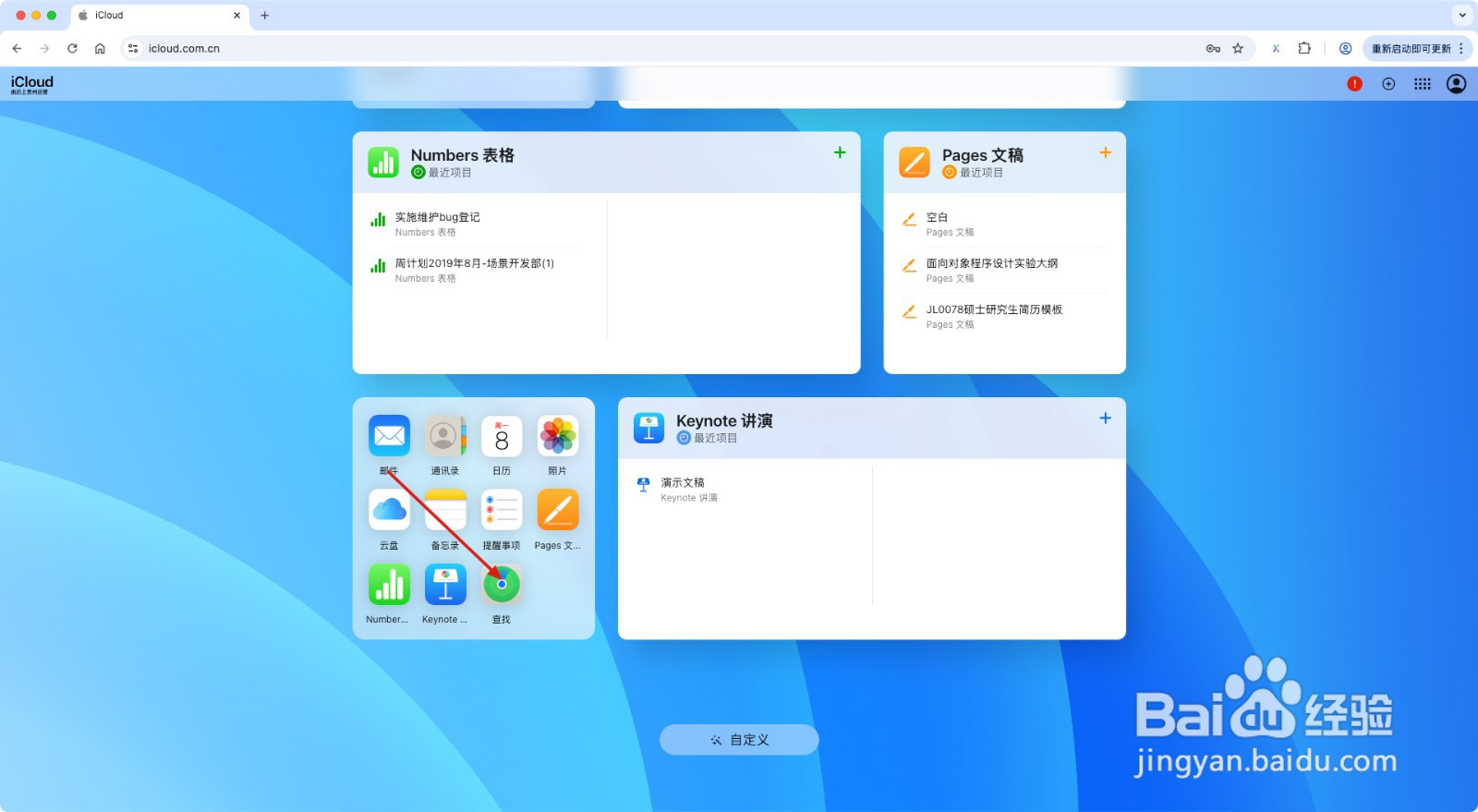
Task: Open Pages 最近项目 view selector
Action: [973, 173]
